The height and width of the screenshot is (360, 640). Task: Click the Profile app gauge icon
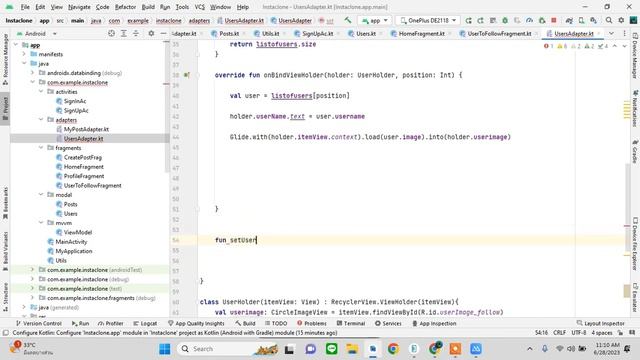tap(529, 20)
